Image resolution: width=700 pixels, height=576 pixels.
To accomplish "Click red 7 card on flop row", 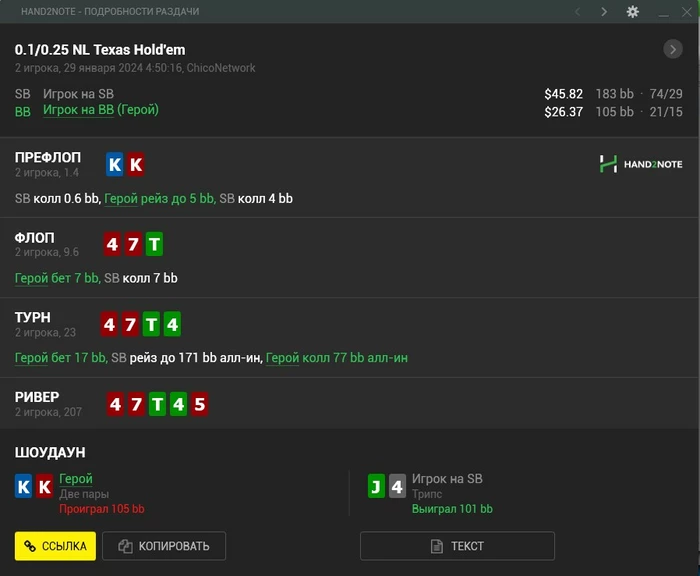I will point(133,244).
